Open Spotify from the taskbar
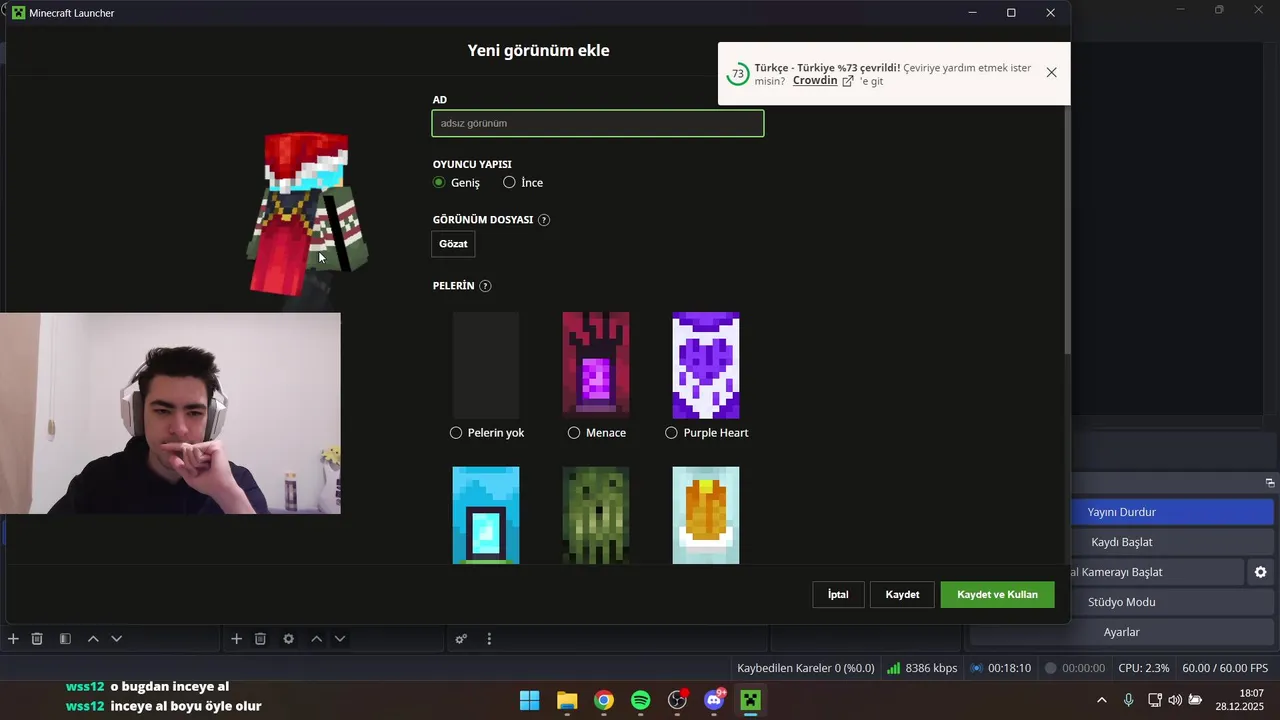1280x720 pixels. [640, 700]
